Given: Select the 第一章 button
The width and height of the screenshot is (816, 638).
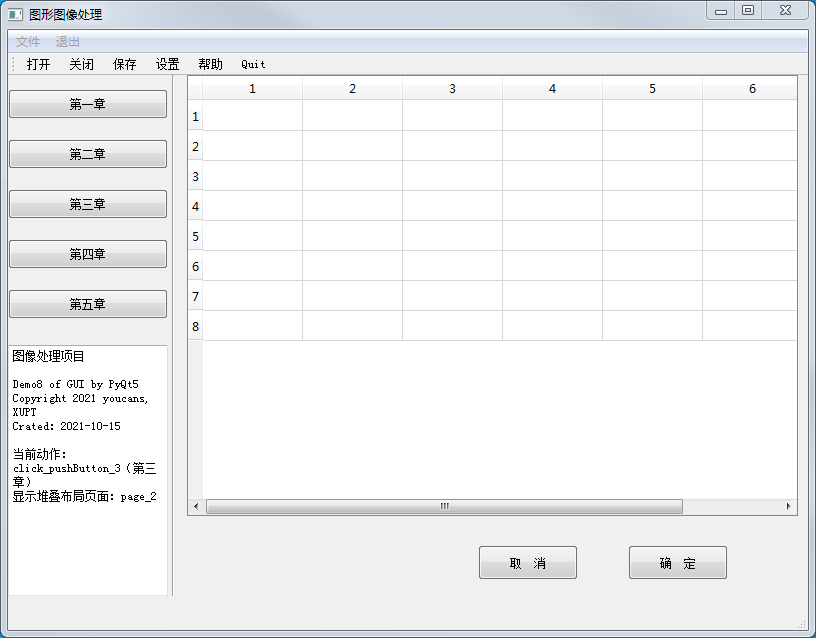Looking at the screenshot, I should click(88, 104).
